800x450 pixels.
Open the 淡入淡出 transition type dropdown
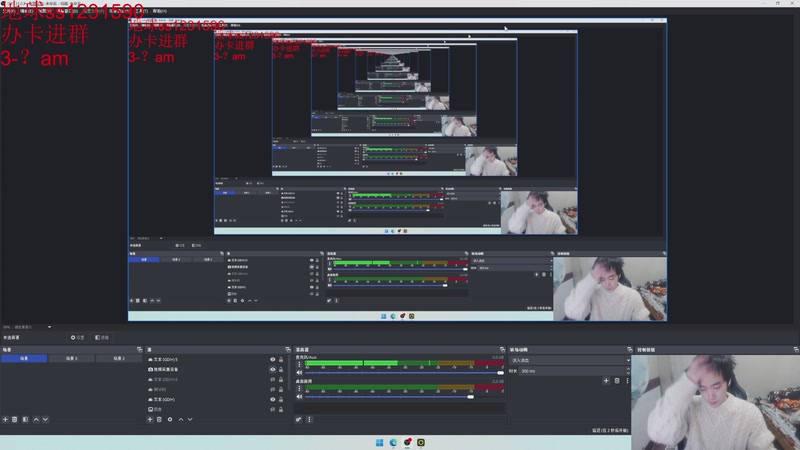pos(570,360)
